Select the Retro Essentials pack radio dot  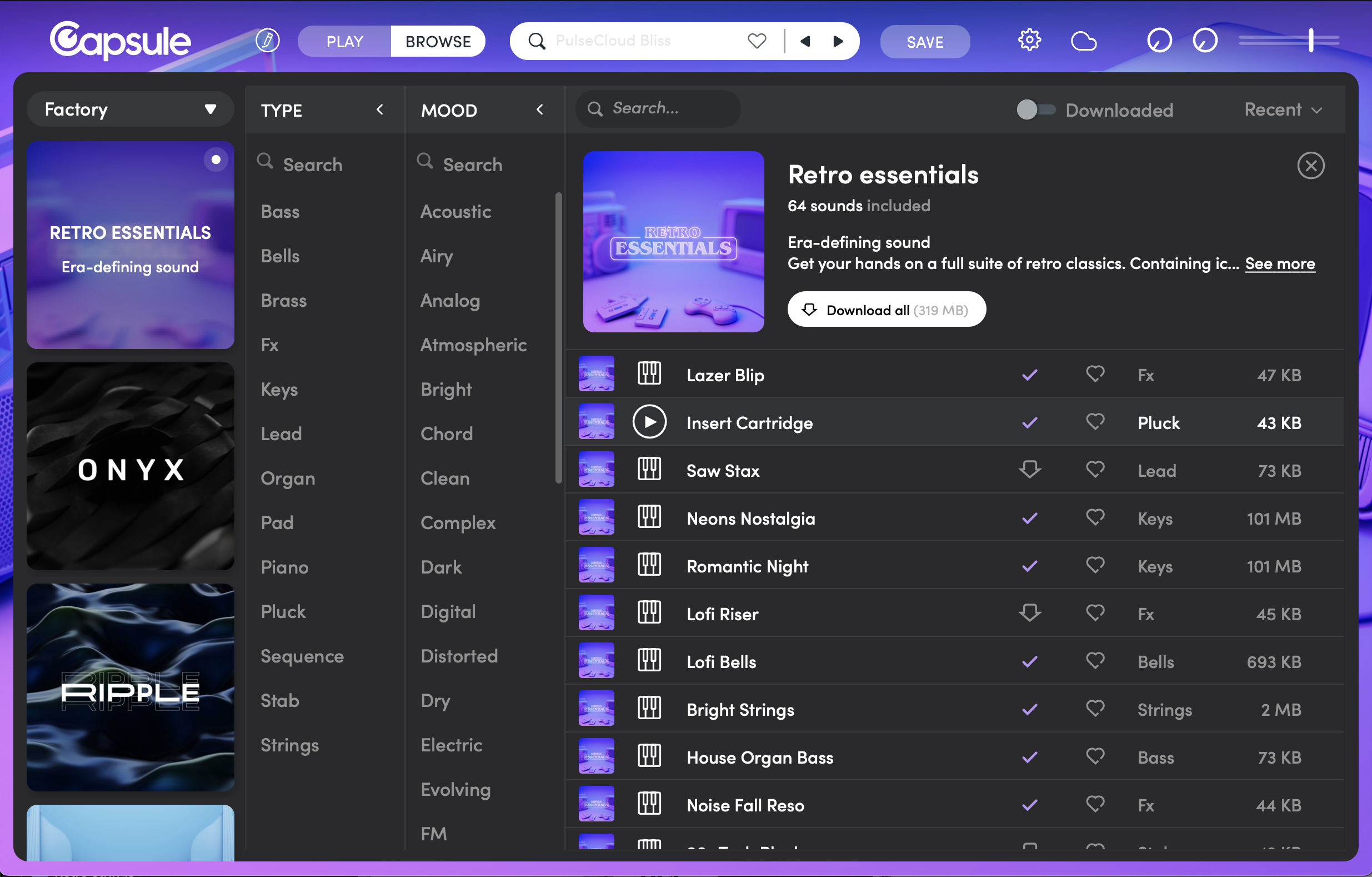(x=216, y=160)
